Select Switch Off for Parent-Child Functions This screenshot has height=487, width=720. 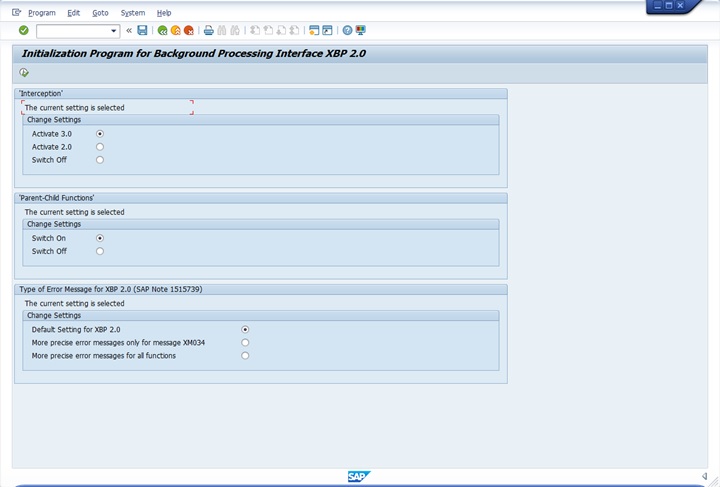coord(100,251)
